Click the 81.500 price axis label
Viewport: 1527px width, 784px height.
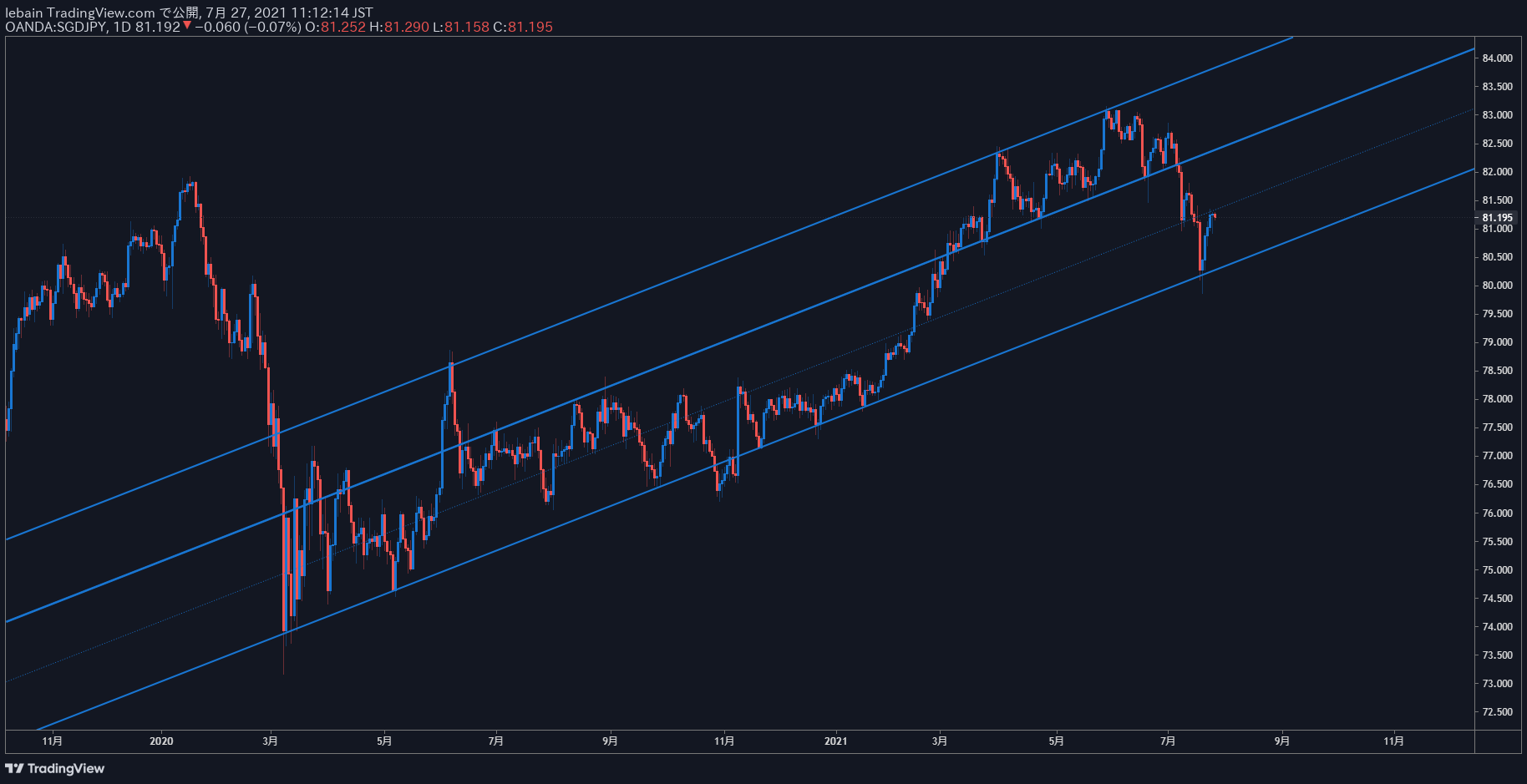click(1497, 200)
